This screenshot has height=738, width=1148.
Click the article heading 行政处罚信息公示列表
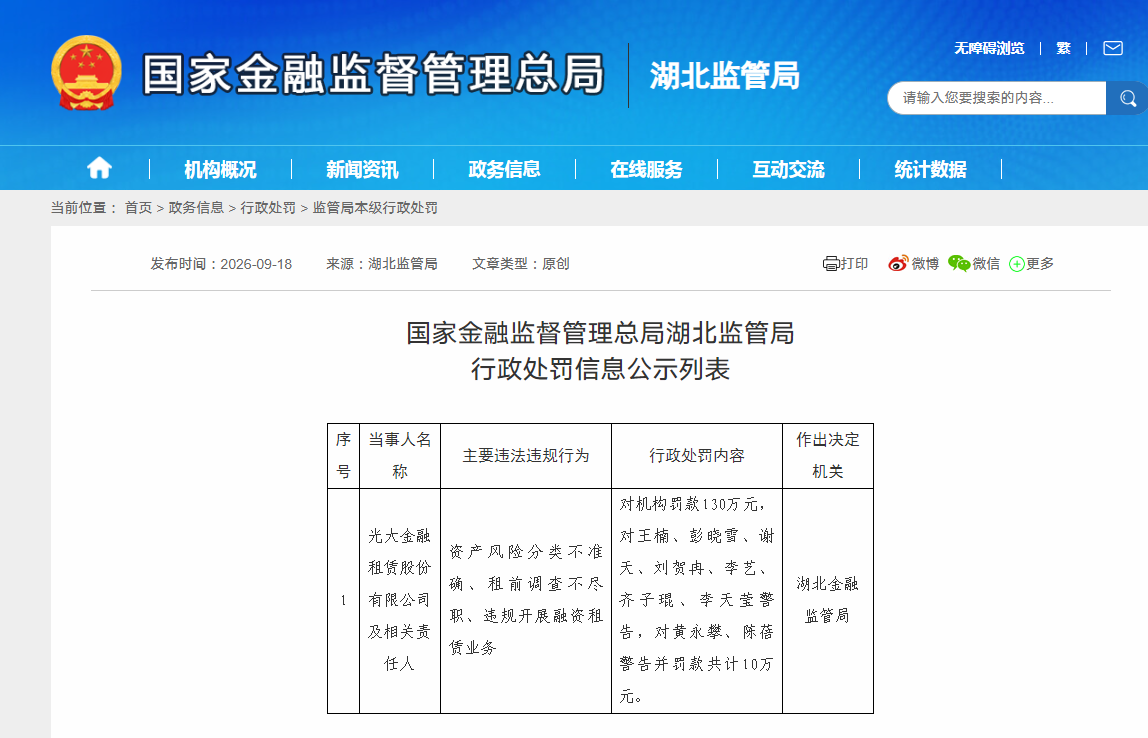(x=600, y=369)
